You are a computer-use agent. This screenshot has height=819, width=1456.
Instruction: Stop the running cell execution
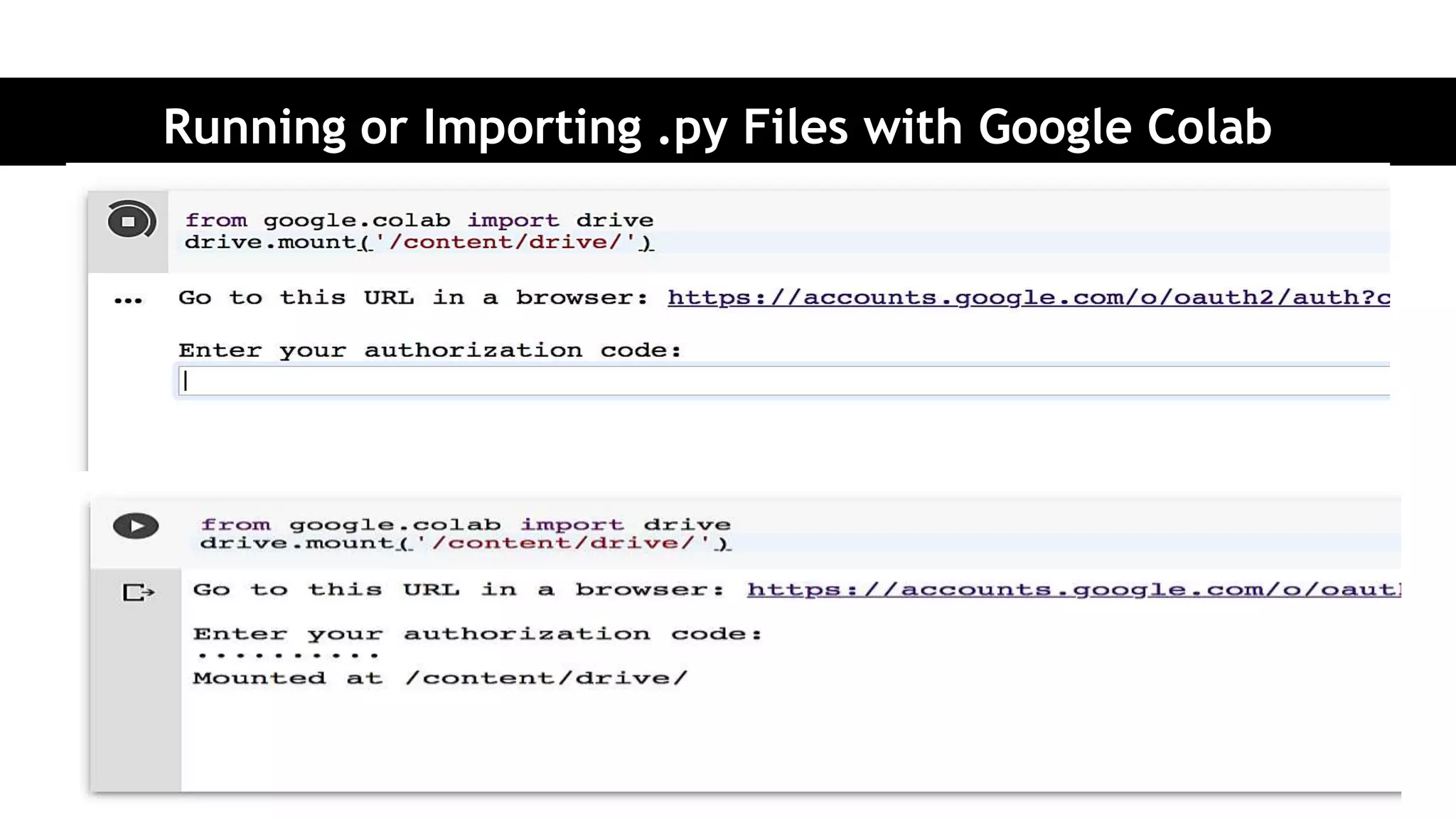130,220
